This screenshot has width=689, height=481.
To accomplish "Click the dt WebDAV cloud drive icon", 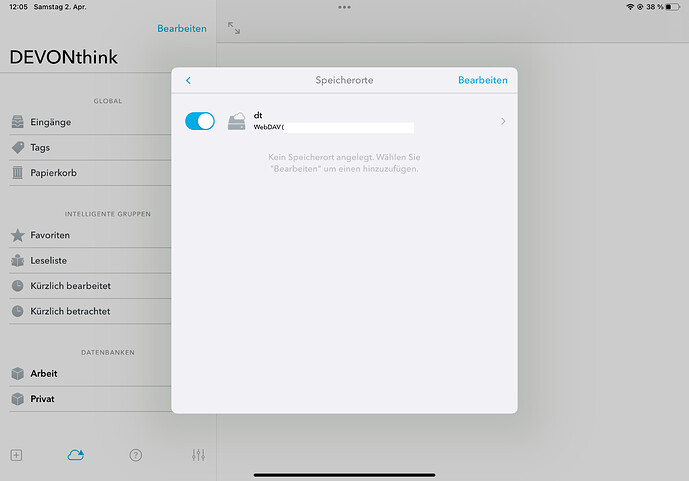I will point(236,121).
